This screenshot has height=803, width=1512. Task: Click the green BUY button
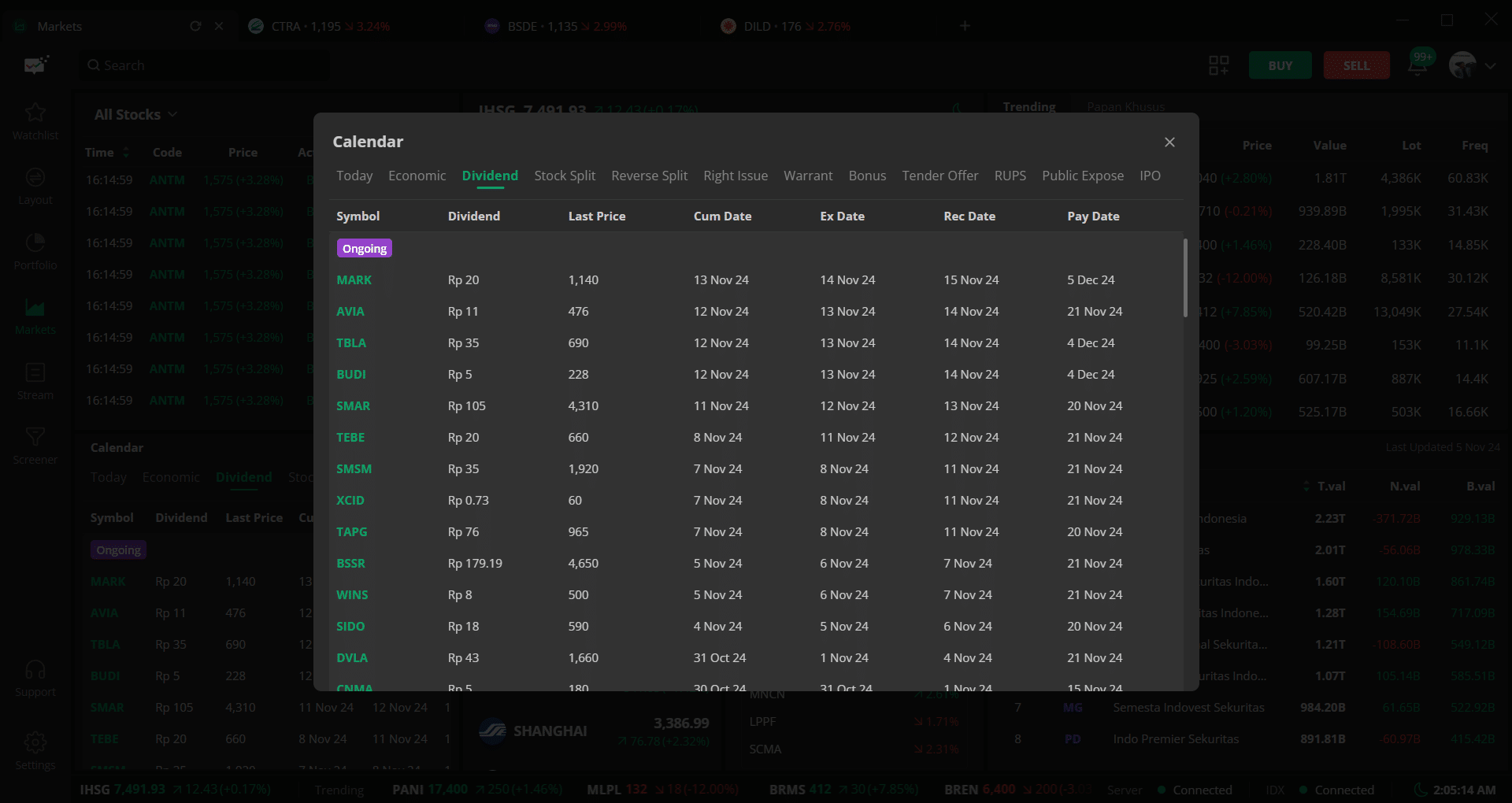[1280, 65]
